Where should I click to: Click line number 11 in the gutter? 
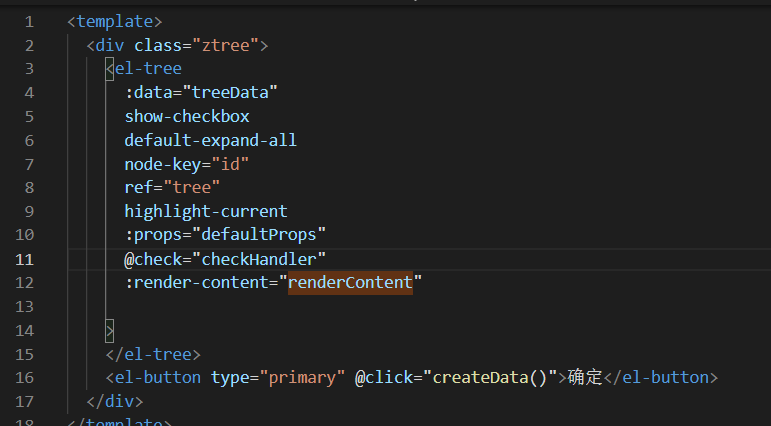click(x=24, y=260)
